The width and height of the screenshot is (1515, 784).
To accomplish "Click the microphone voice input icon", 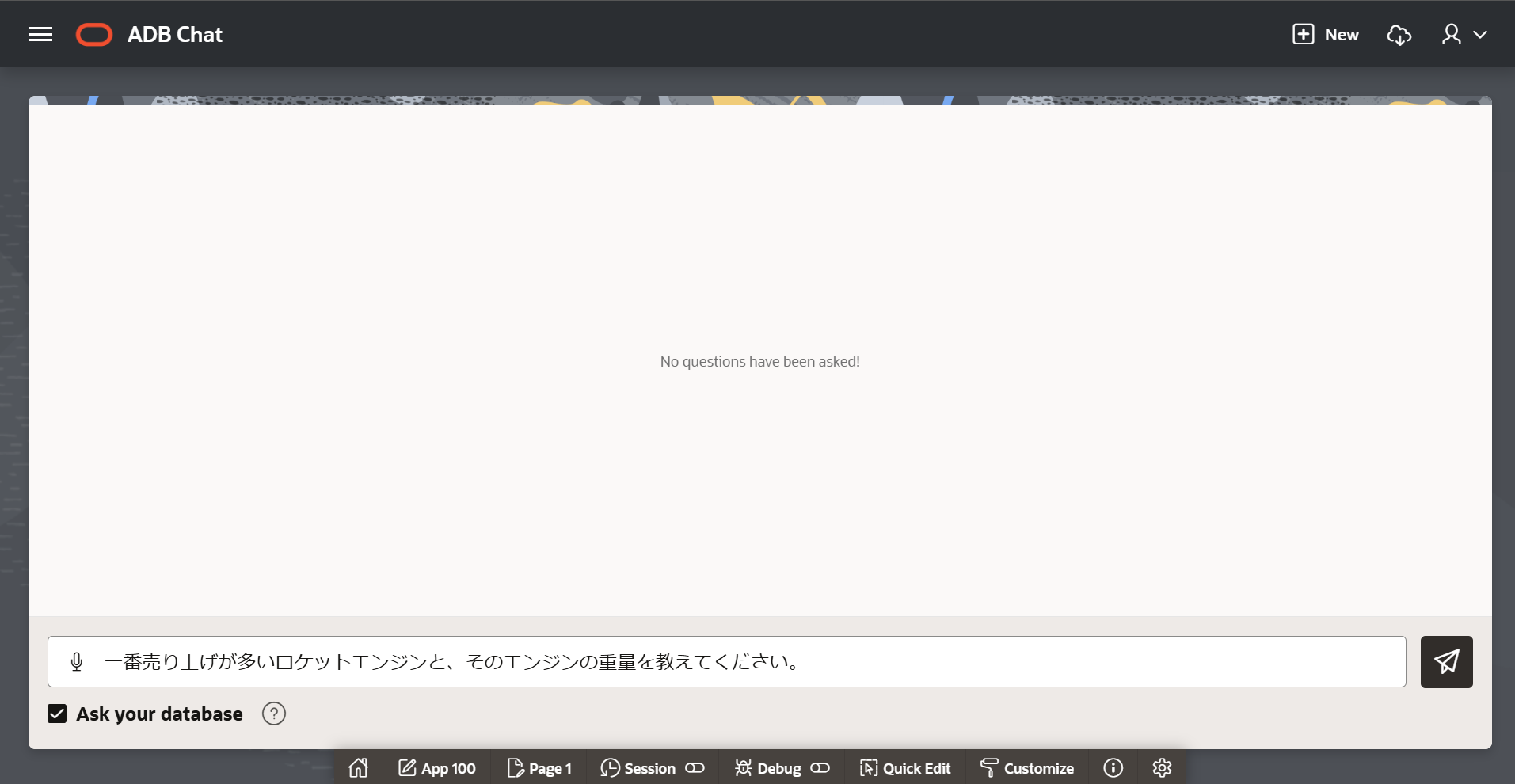I will (x=77, y=661).
